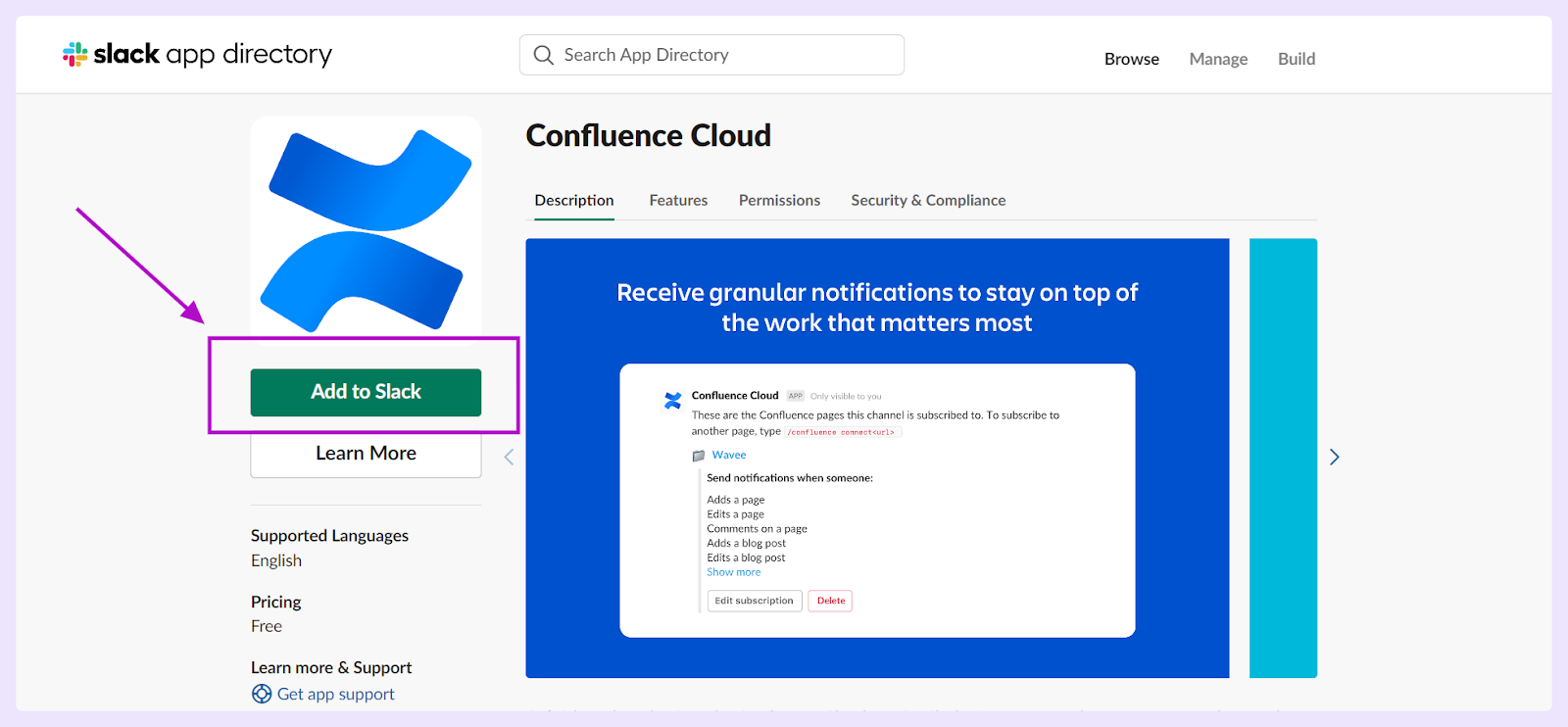Click Show more in the preview

733,572
